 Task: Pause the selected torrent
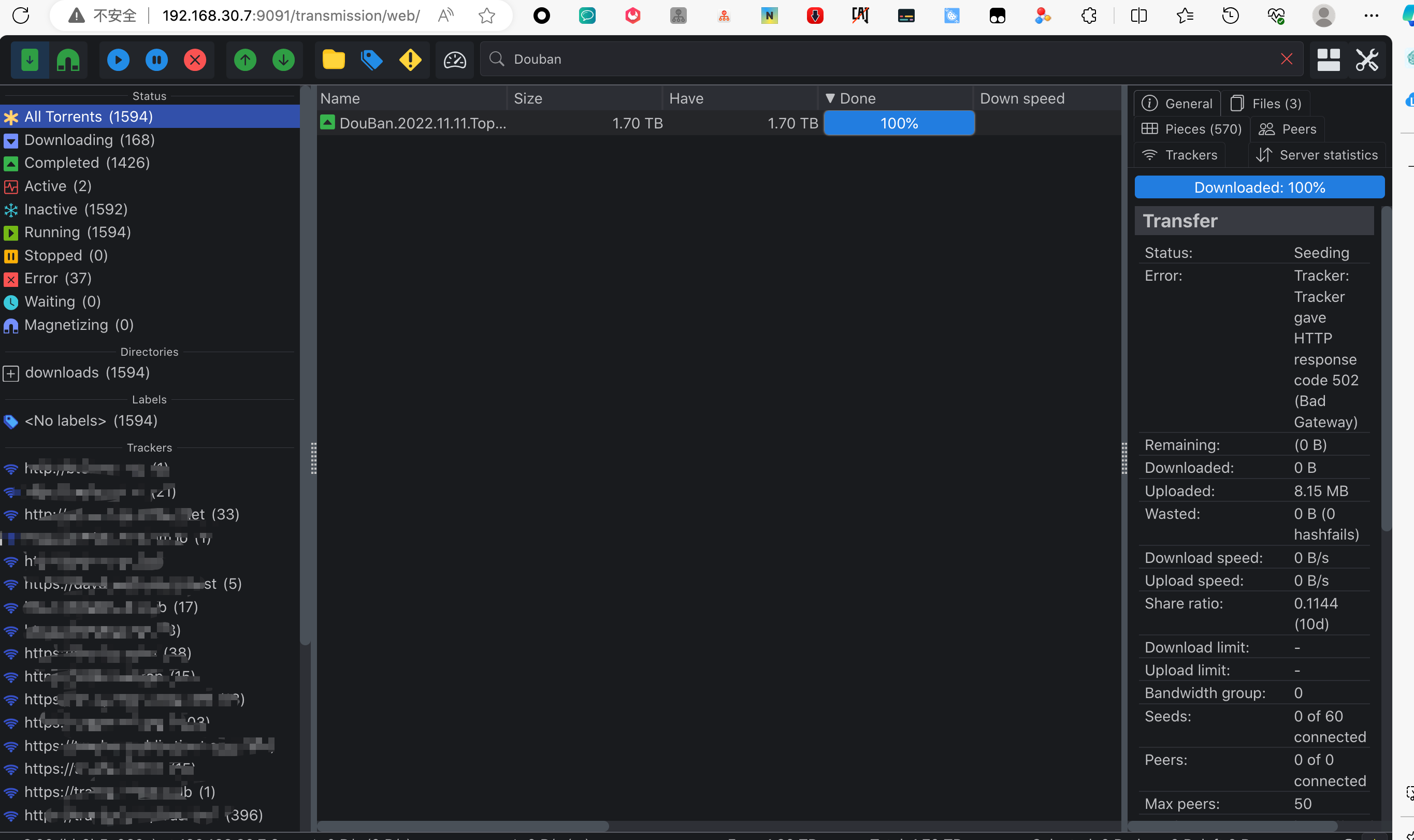coord(157,60)
